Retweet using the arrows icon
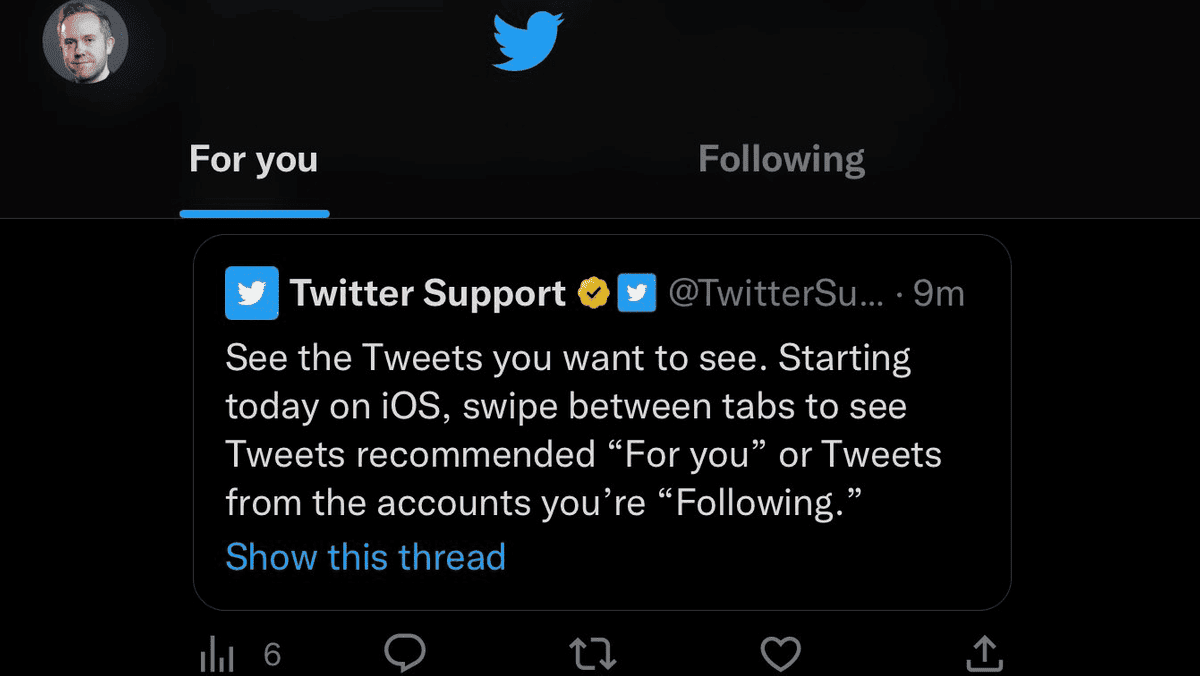This screenshot has width=1200, height=676. click(x=593, y=655)
